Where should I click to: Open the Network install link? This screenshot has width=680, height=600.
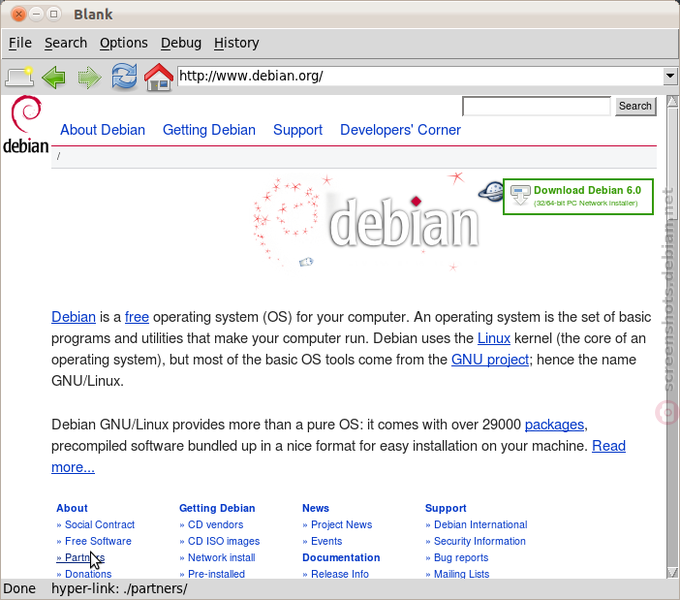point(222,558)
